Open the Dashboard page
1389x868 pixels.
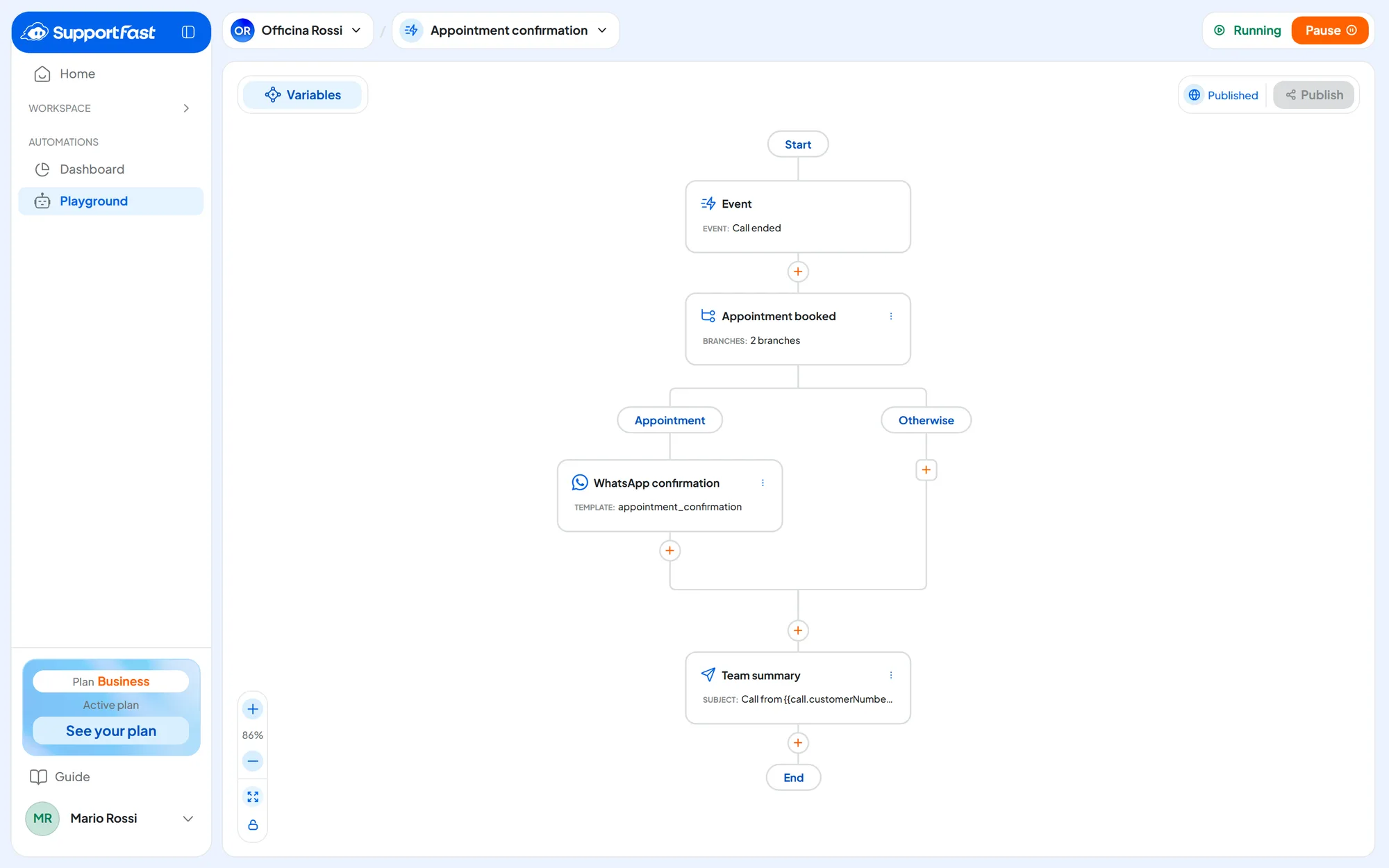(x=111, y=169)
